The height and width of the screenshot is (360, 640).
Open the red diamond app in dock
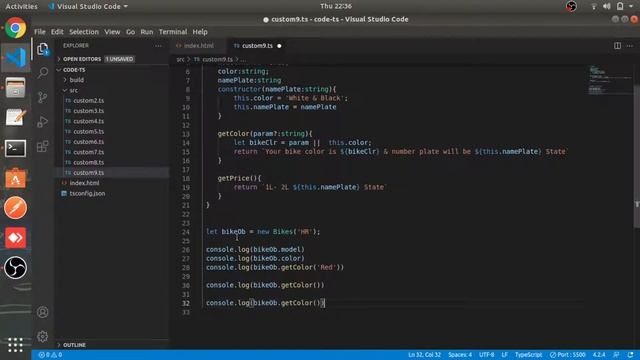(16, 238)
